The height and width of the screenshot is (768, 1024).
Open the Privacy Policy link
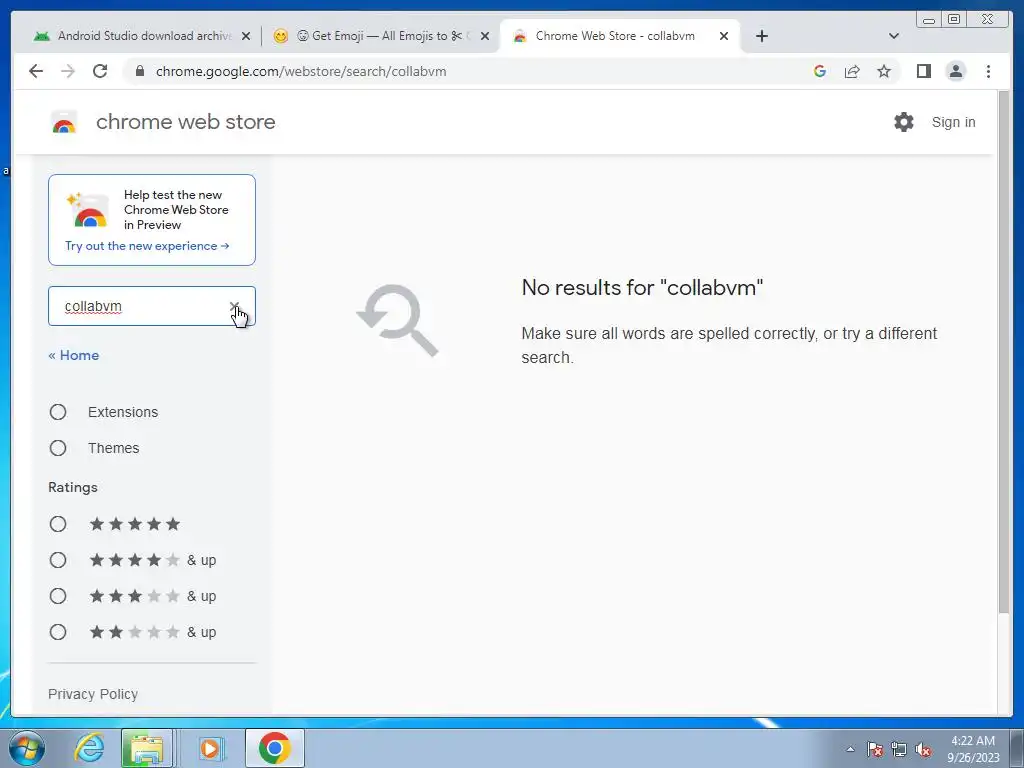click(93, 694)
